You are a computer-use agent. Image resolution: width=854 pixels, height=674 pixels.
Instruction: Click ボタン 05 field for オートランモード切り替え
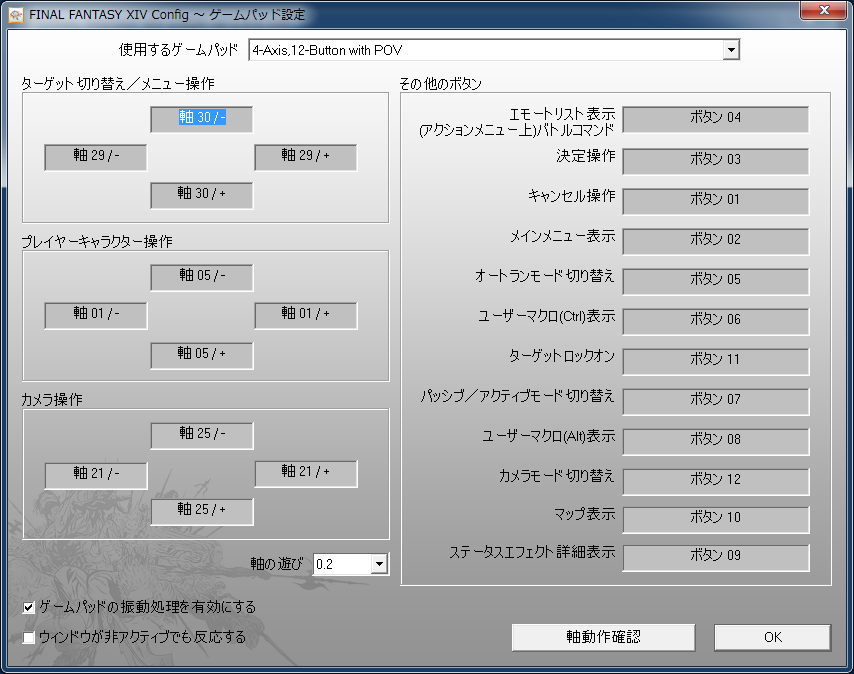[716, 281]
